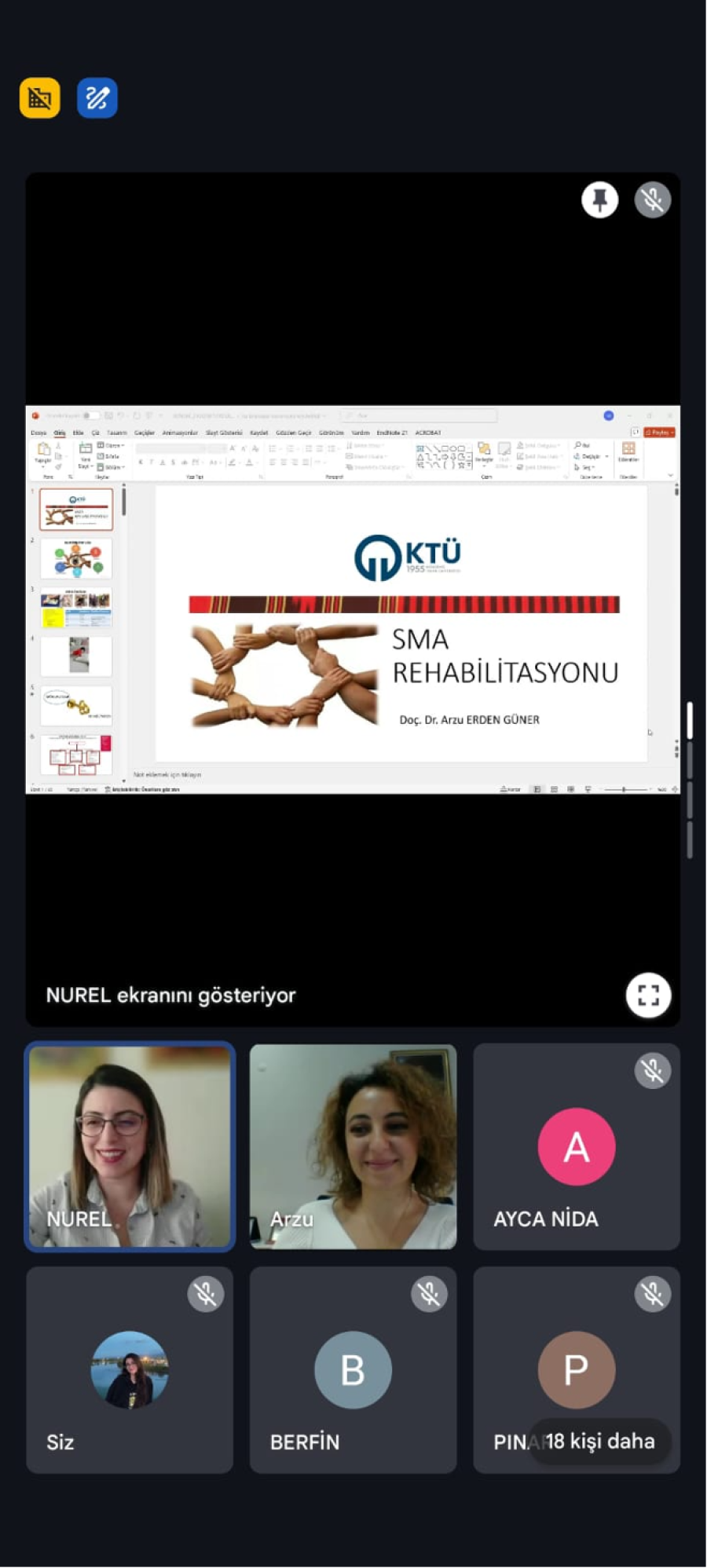The image size is (707, 1568).
Task: Tap the blue annotation pen icon
Action: pos(97,98)
